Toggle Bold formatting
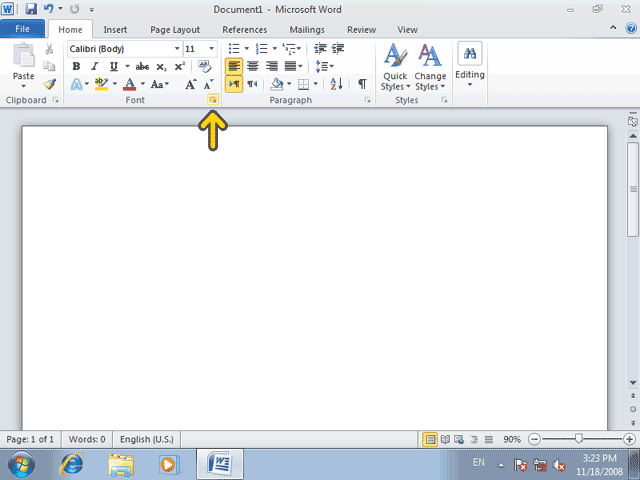Viewport: 640px width, 480px height. pyautogui.click(x=76, y=67)
